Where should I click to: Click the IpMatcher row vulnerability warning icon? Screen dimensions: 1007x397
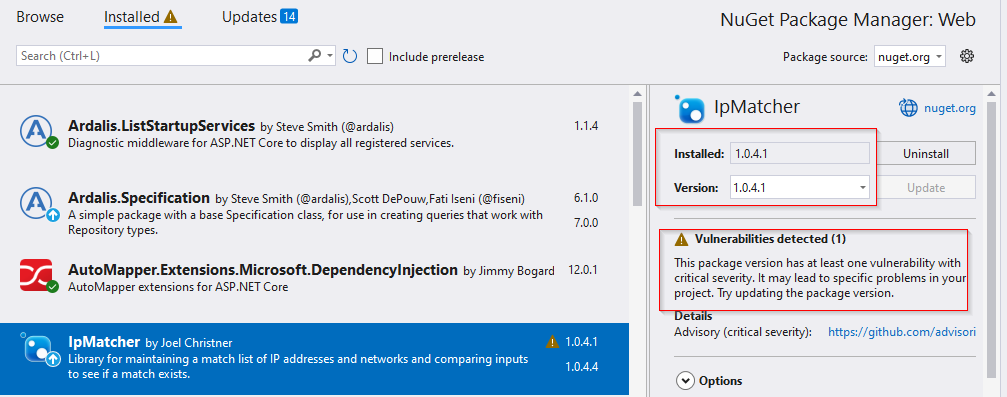pos(552,341)
